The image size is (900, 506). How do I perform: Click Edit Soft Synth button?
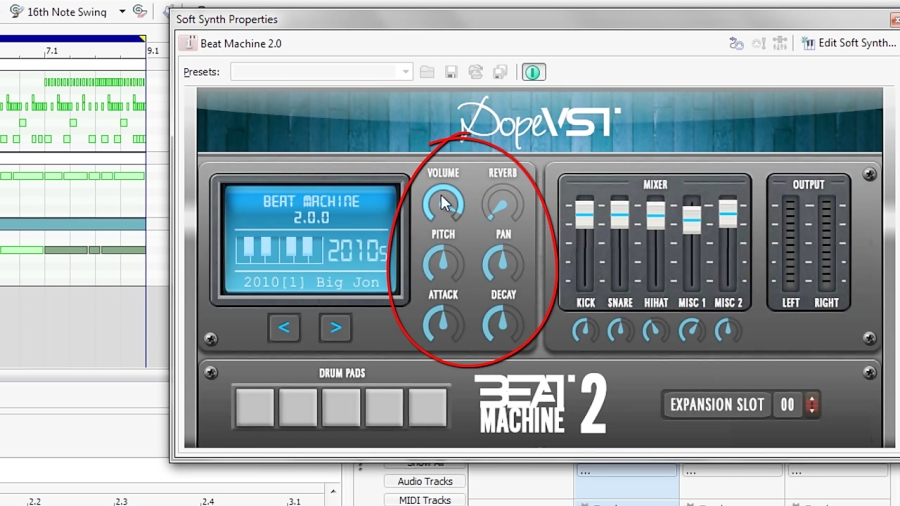tap(849, 43)
